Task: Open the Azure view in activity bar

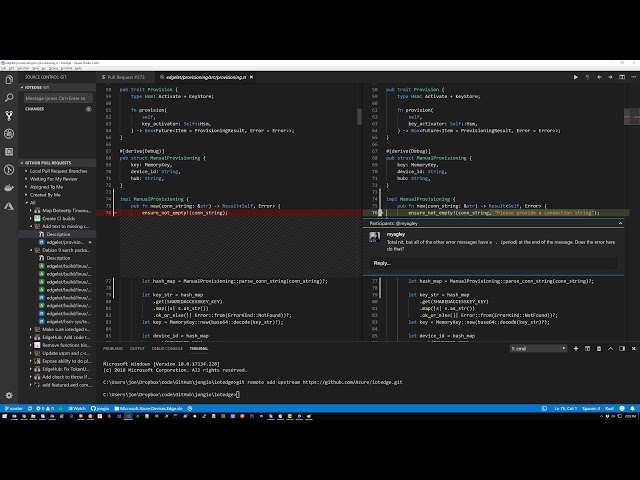Action: click(x=9, y=206)
